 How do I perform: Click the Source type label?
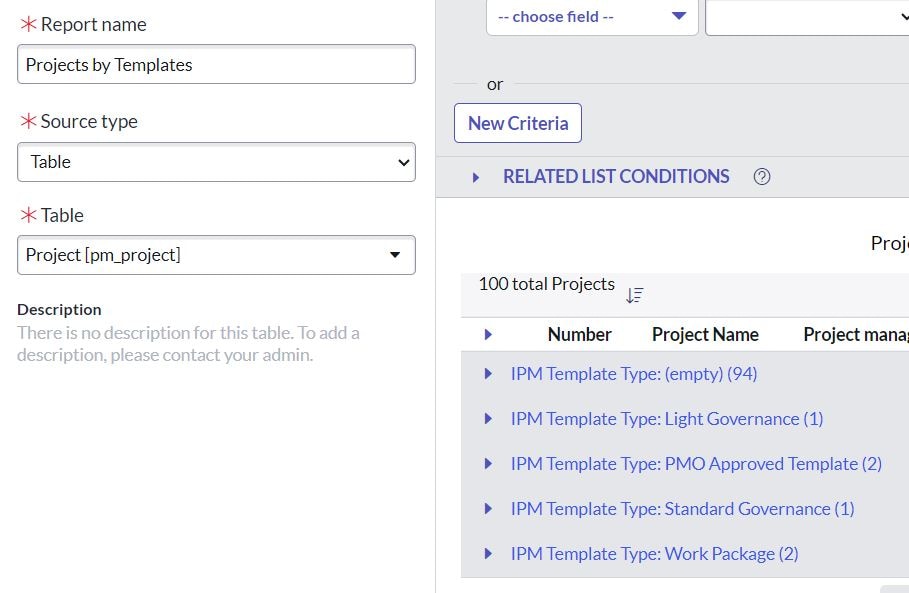click(x=89, y=121)
